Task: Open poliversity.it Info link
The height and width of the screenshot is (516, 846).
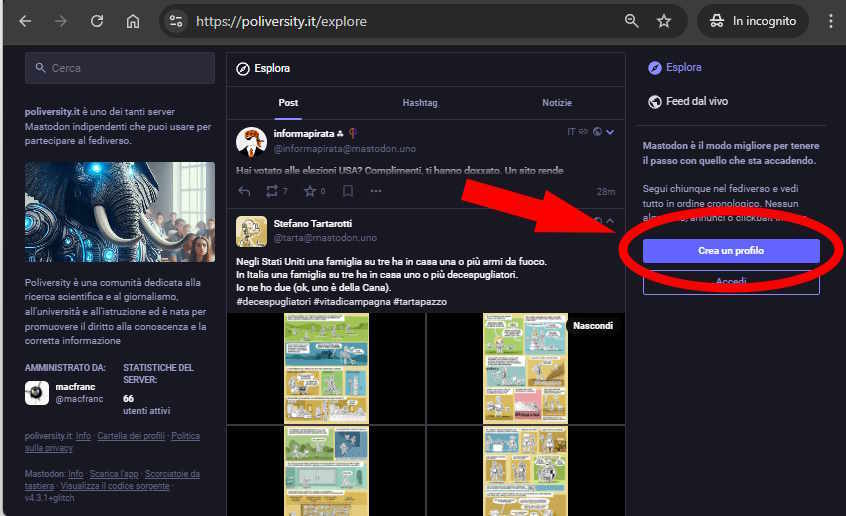Action: 83,436
